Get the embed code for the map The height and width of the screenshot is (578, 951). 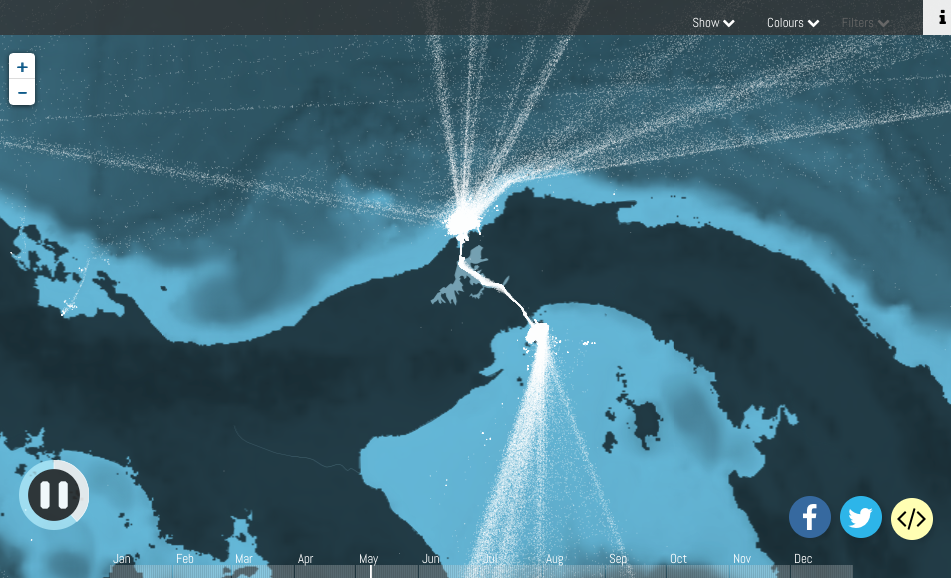click(x=911, y=518)
